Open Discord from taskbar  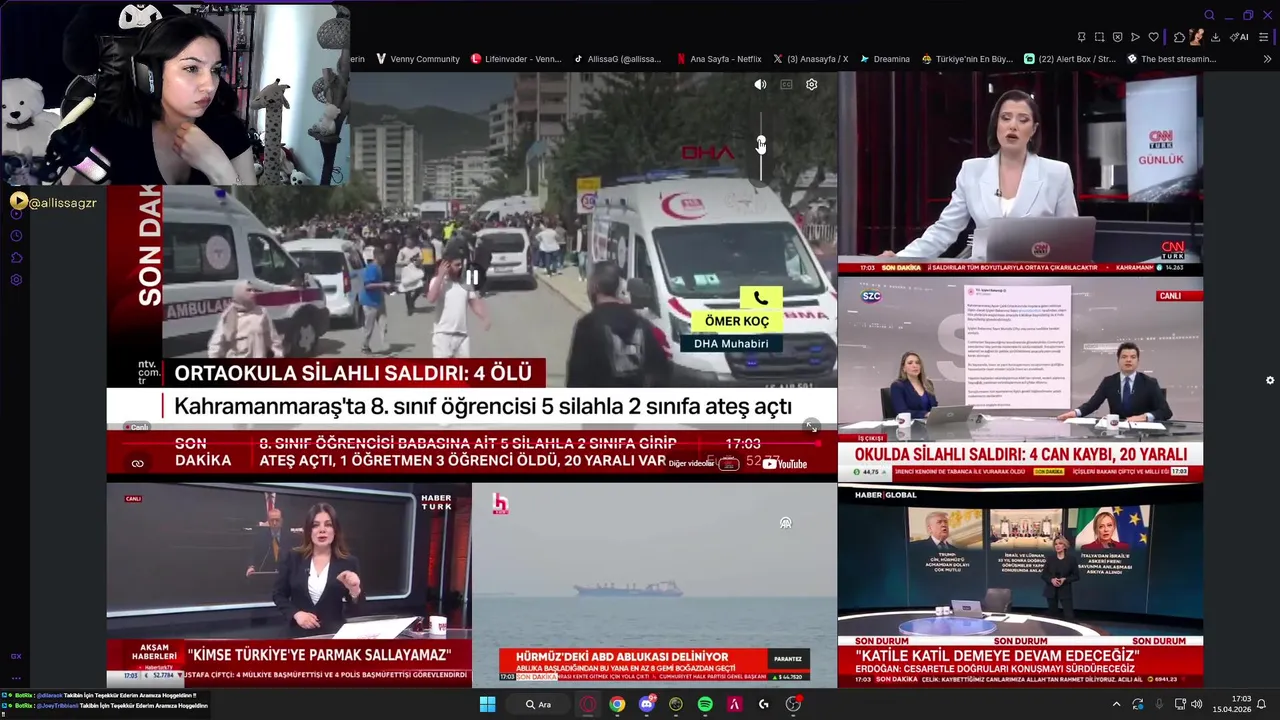click(647, 704)
